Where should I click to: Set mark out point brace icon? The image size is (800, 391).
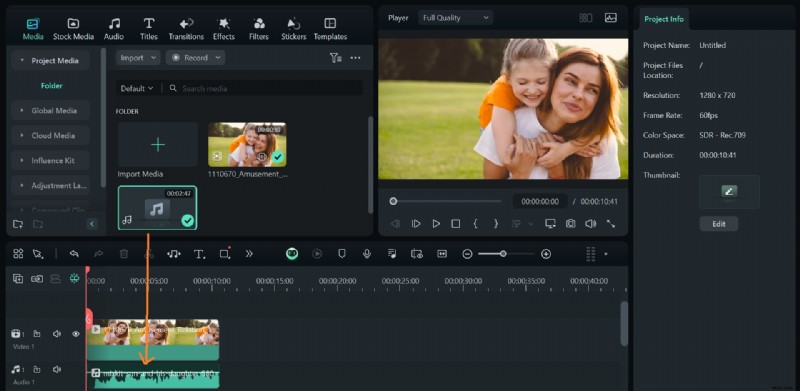click(495, 224)
